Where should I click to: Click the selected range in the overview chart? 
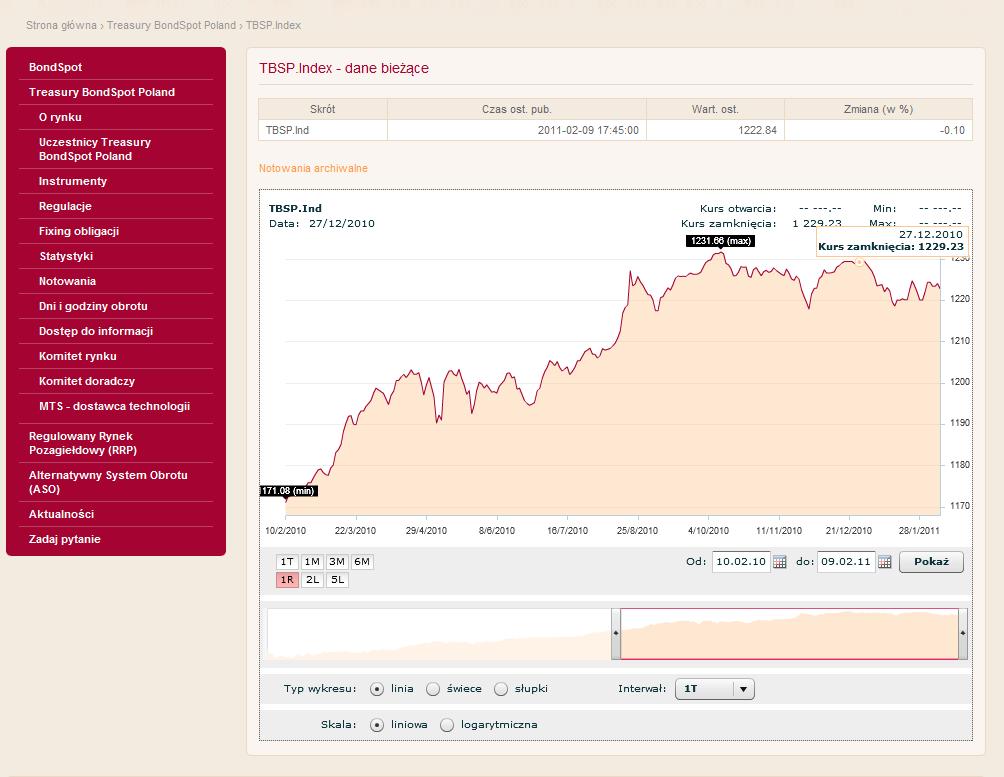(x=789, y=634)
